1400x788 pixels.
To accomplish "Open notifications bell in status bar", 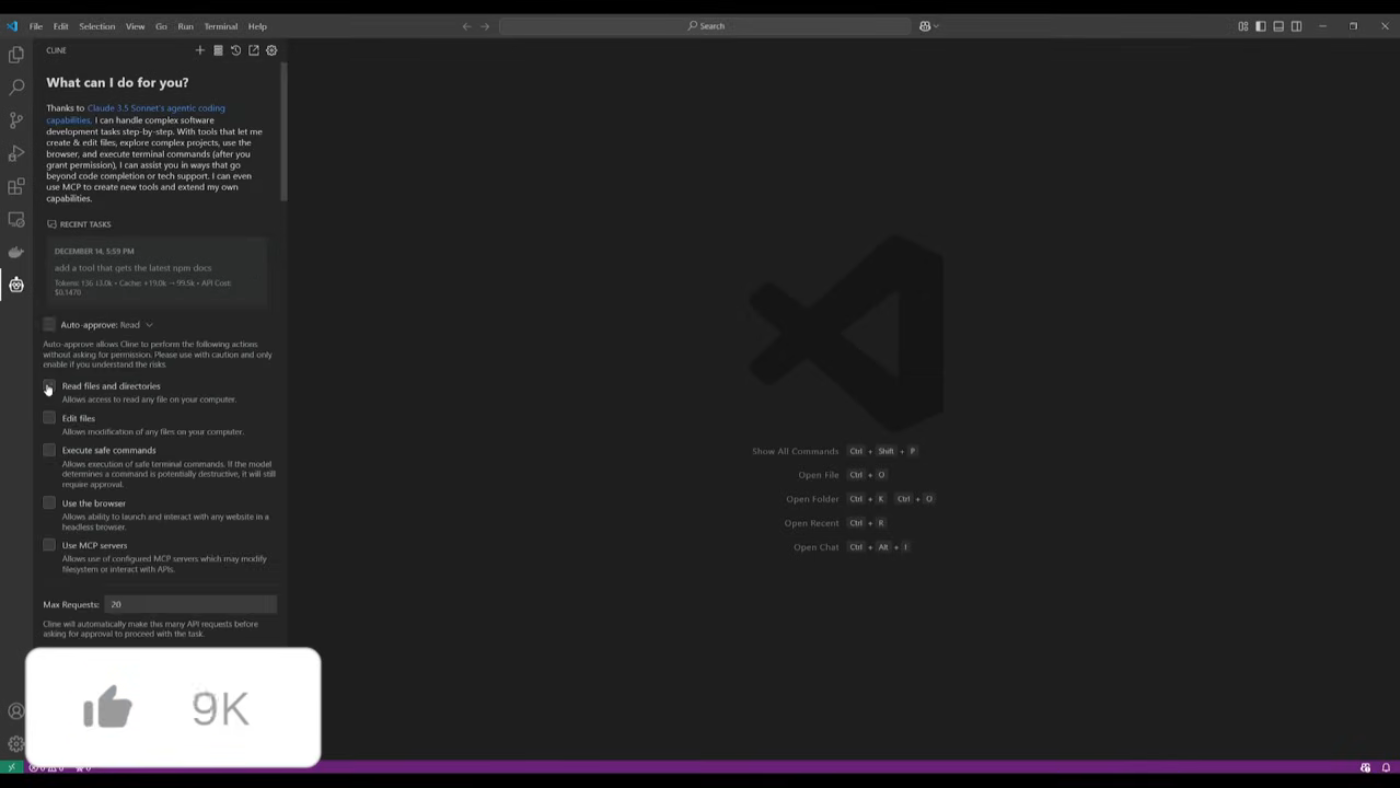I will [1386, 768].
